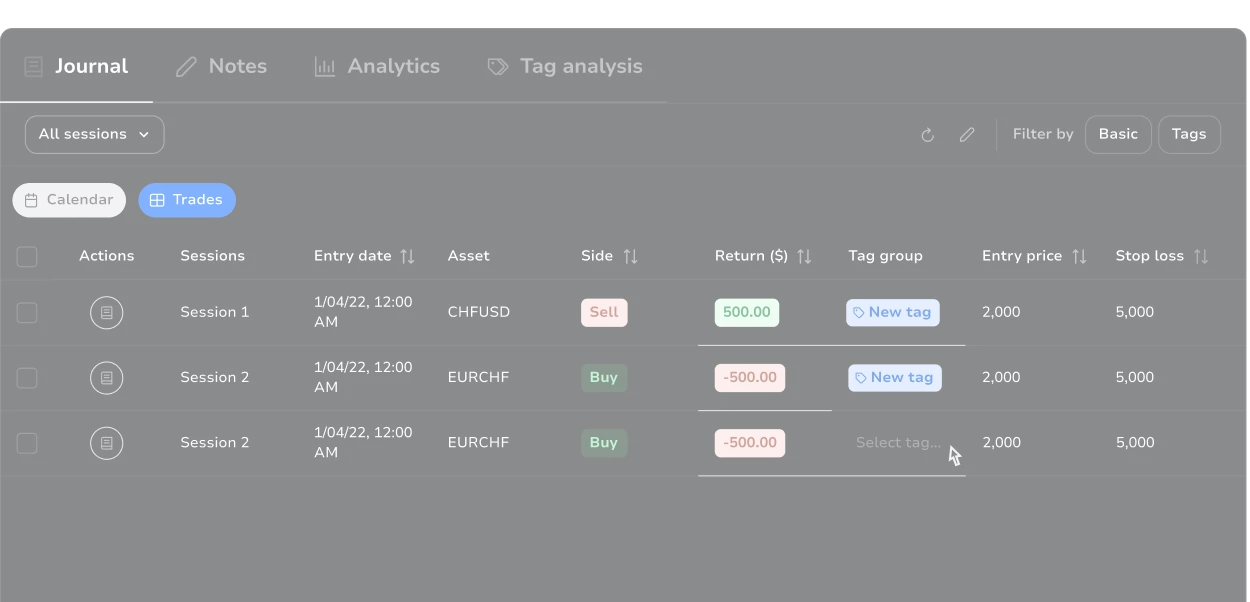Click the 500.00 return value badge
The height and width of the screenshot is (602, 1250).
(x=747, y=313)
